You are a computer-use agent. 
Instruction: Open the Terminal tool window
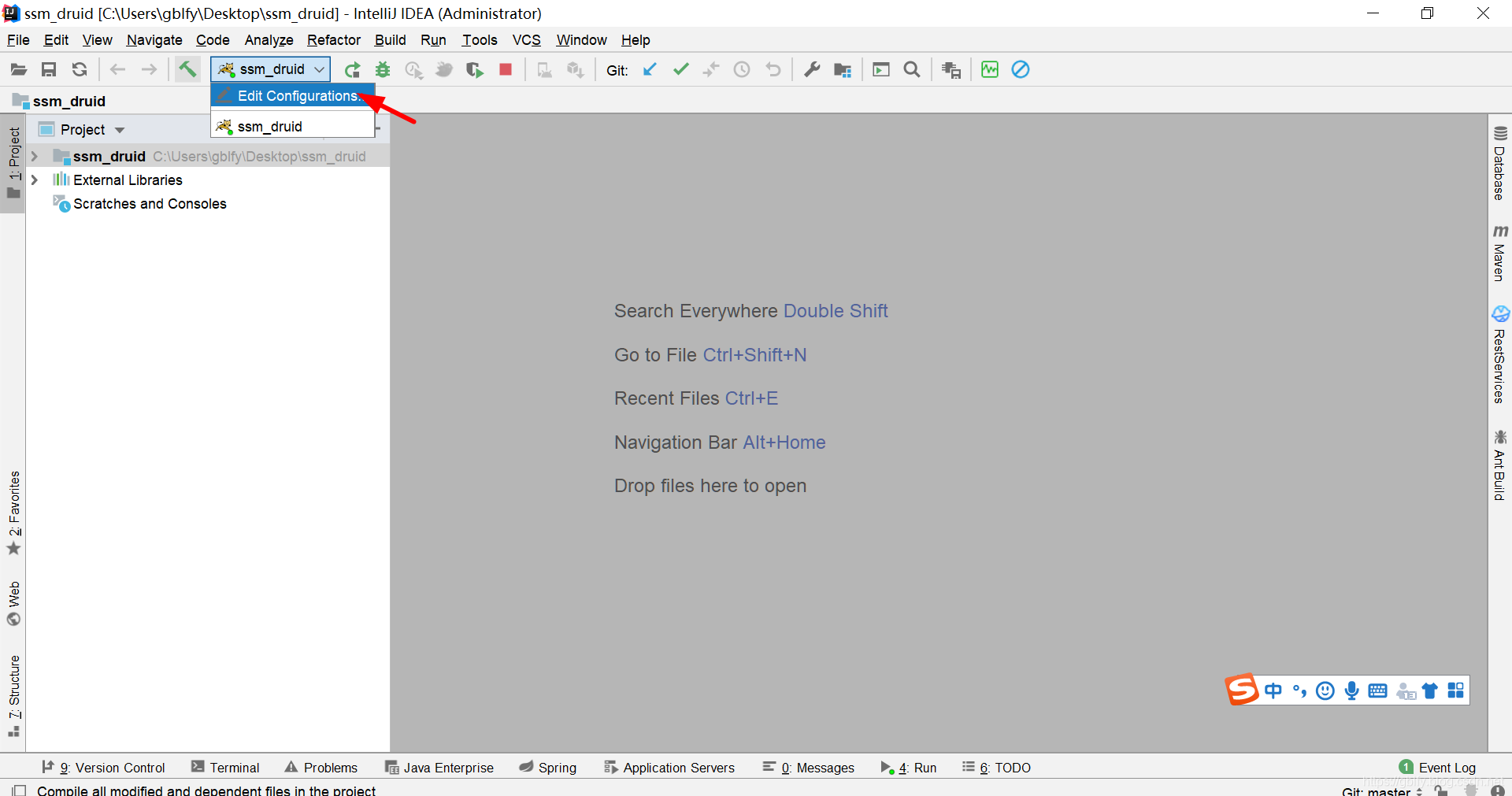(225, 768)
